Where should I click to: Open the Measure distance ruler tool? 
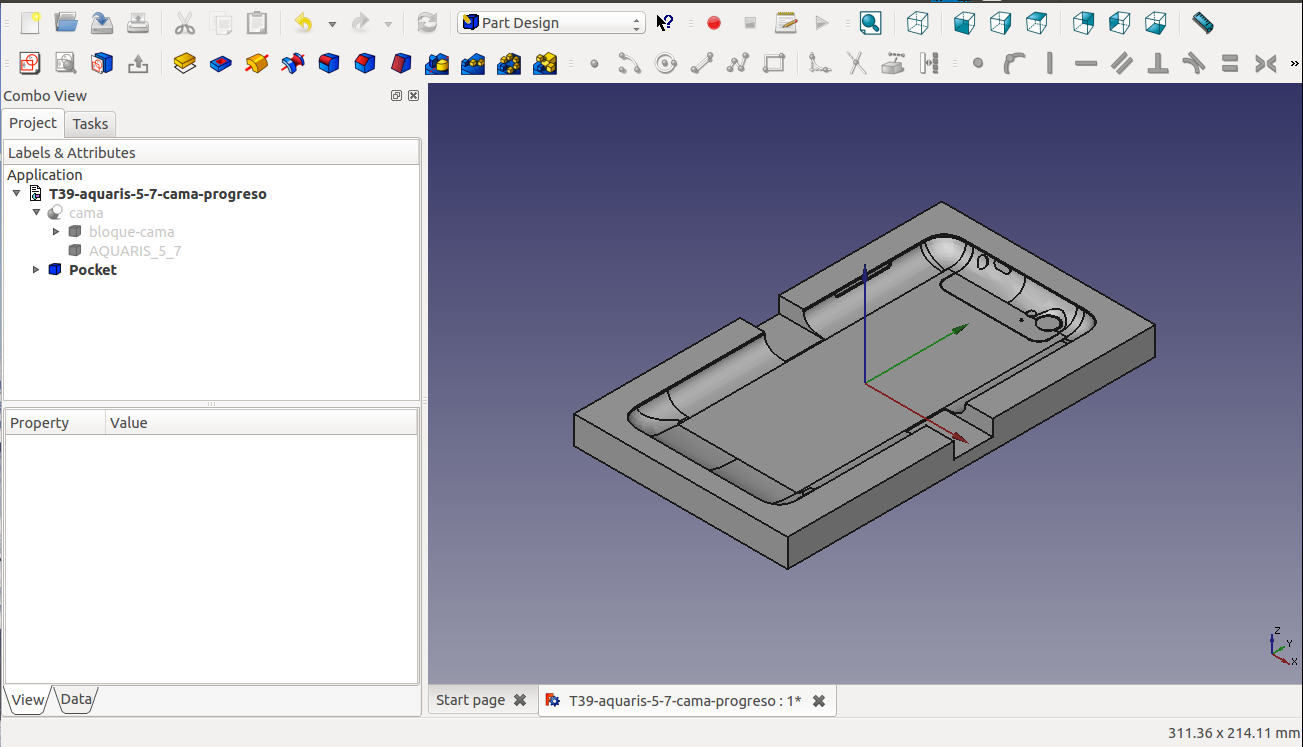coord(1202,23)
